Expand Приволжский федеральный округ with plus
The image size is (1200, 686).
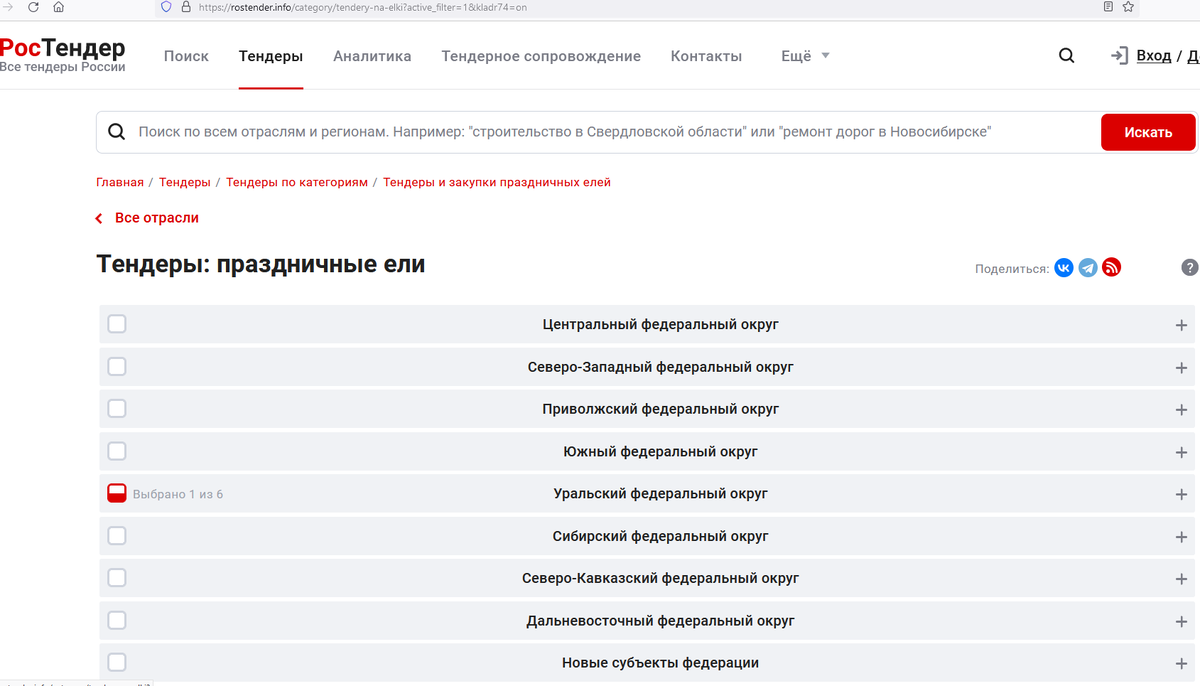[x=1181, y=410]
